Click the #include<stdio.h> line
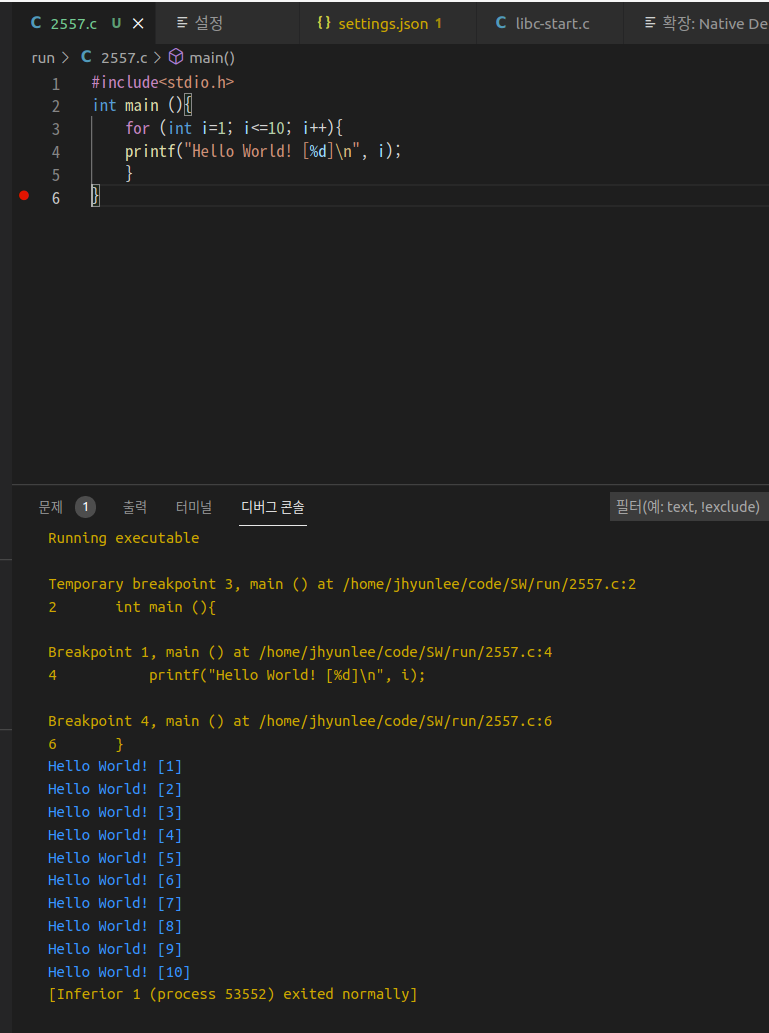Image resolution: width=769 pixels, height=1033 pixels. click(163, 83)
